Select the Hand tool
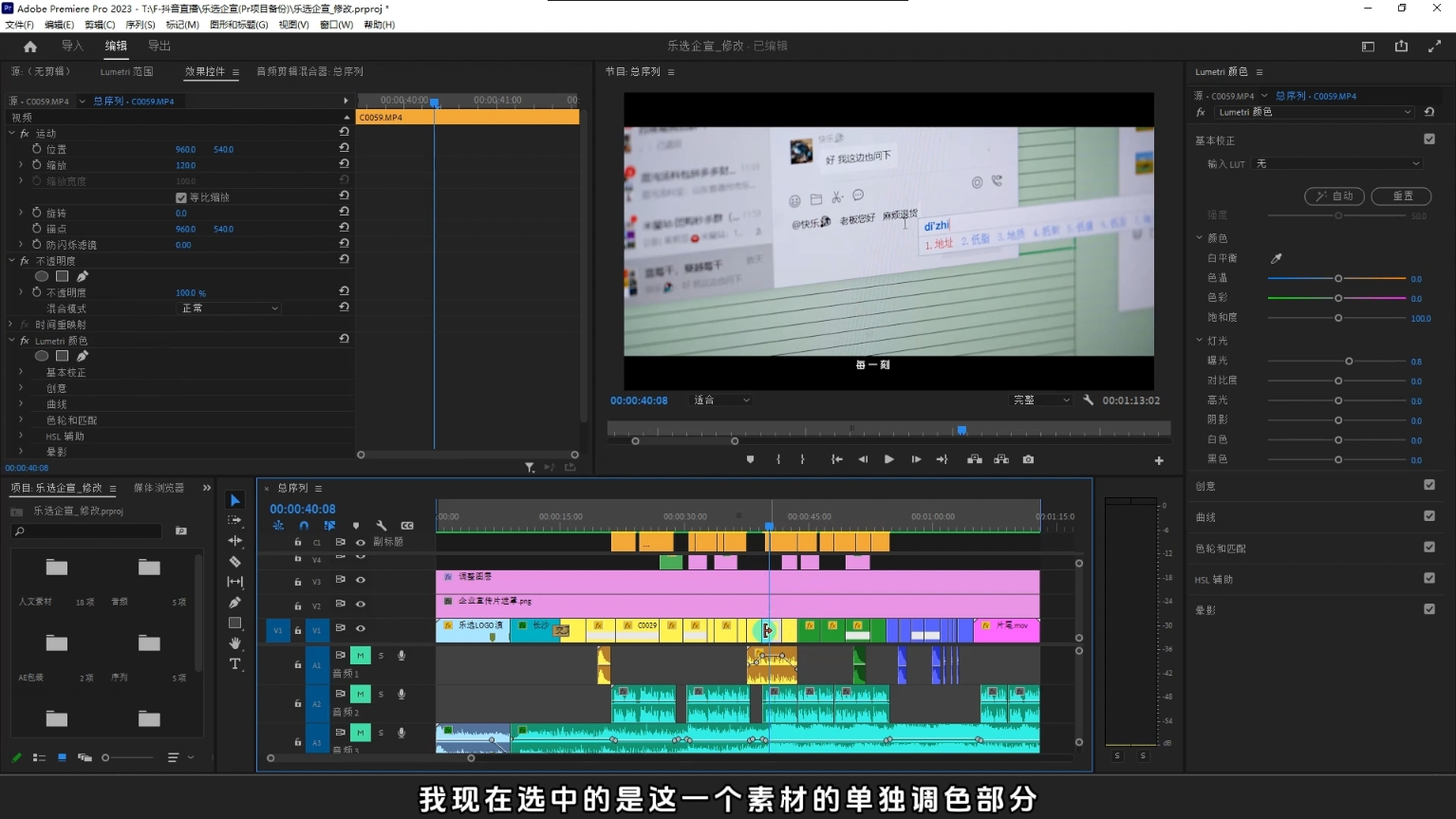Image resolution: width=1456 pixels, height=819 pixels. click(234, 643)
